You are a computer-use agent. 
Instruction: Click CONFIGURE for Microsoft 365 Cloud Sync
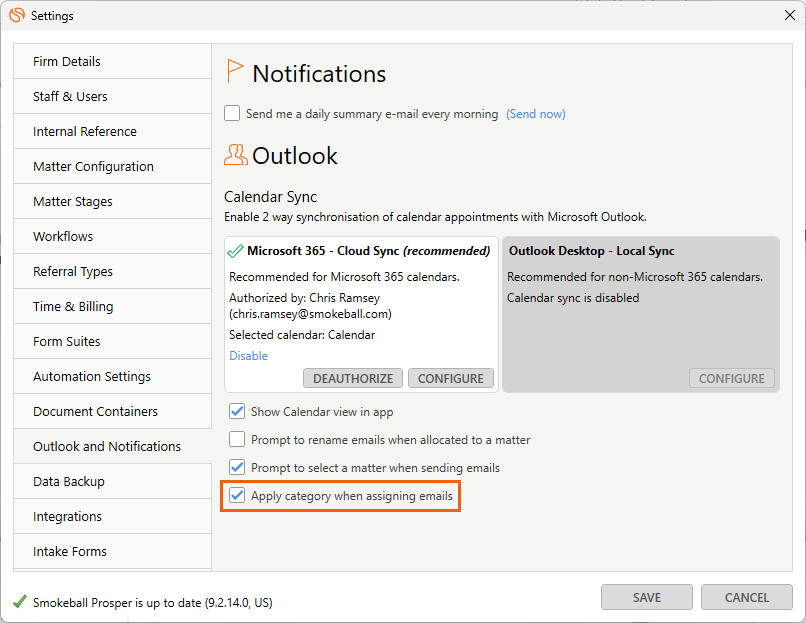tap(451, 378)
